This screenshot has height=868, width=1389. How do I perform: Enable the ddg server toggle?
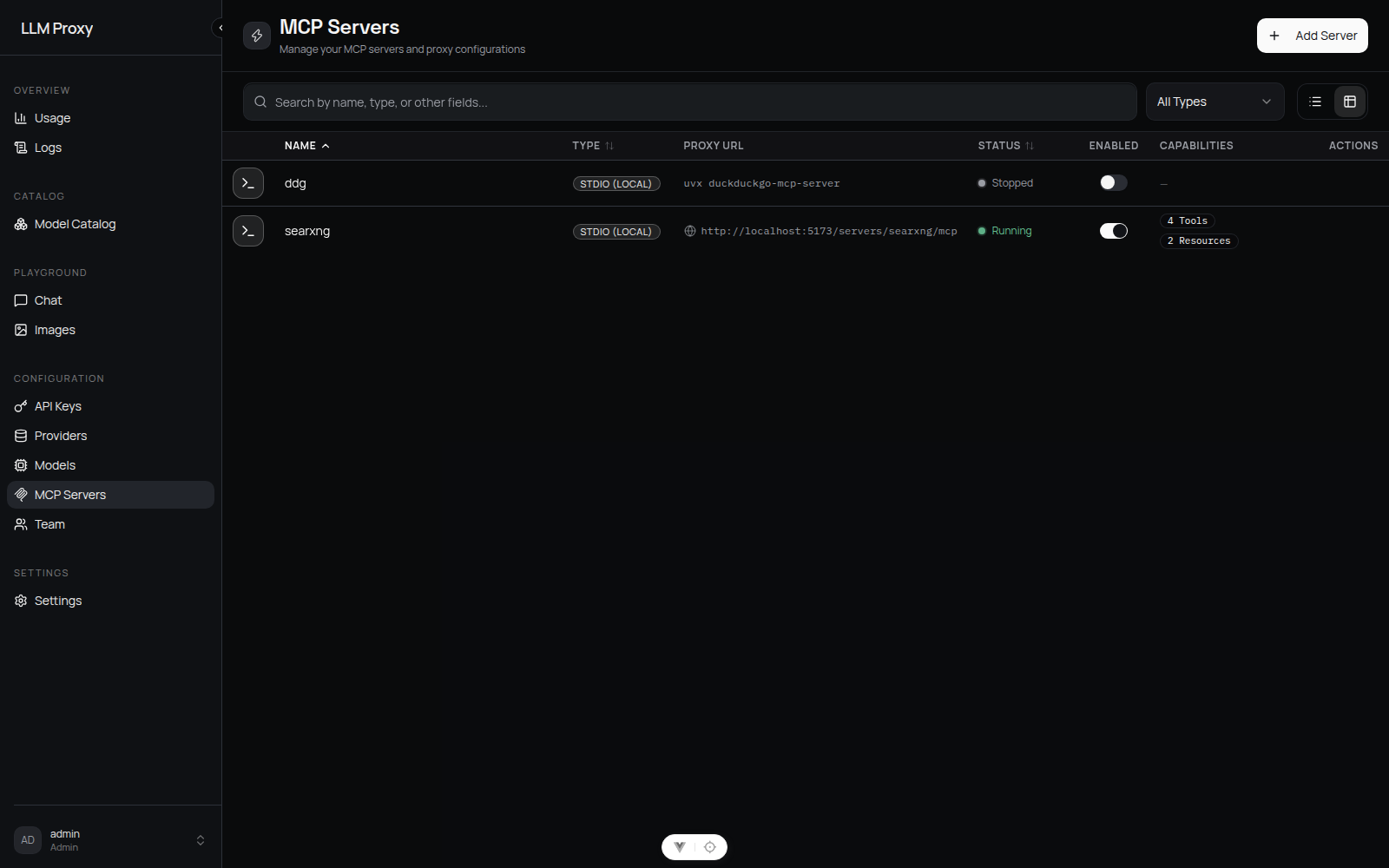tap(1114, 182)
